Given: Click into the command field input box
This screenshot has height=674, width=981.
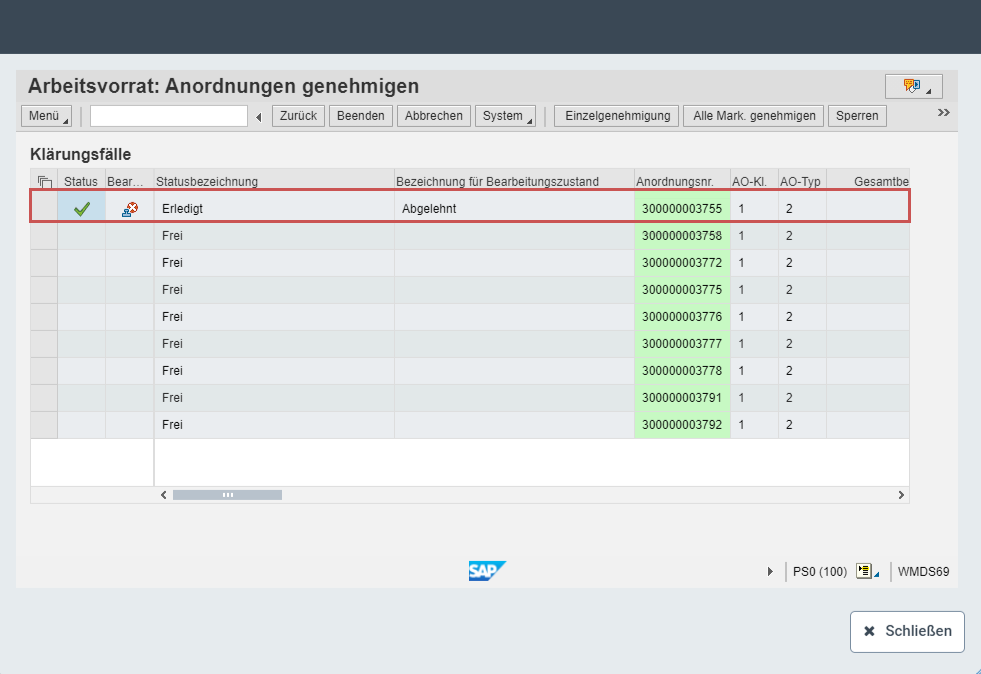Looking at the screenshot, I should click(x=168, y=115).
